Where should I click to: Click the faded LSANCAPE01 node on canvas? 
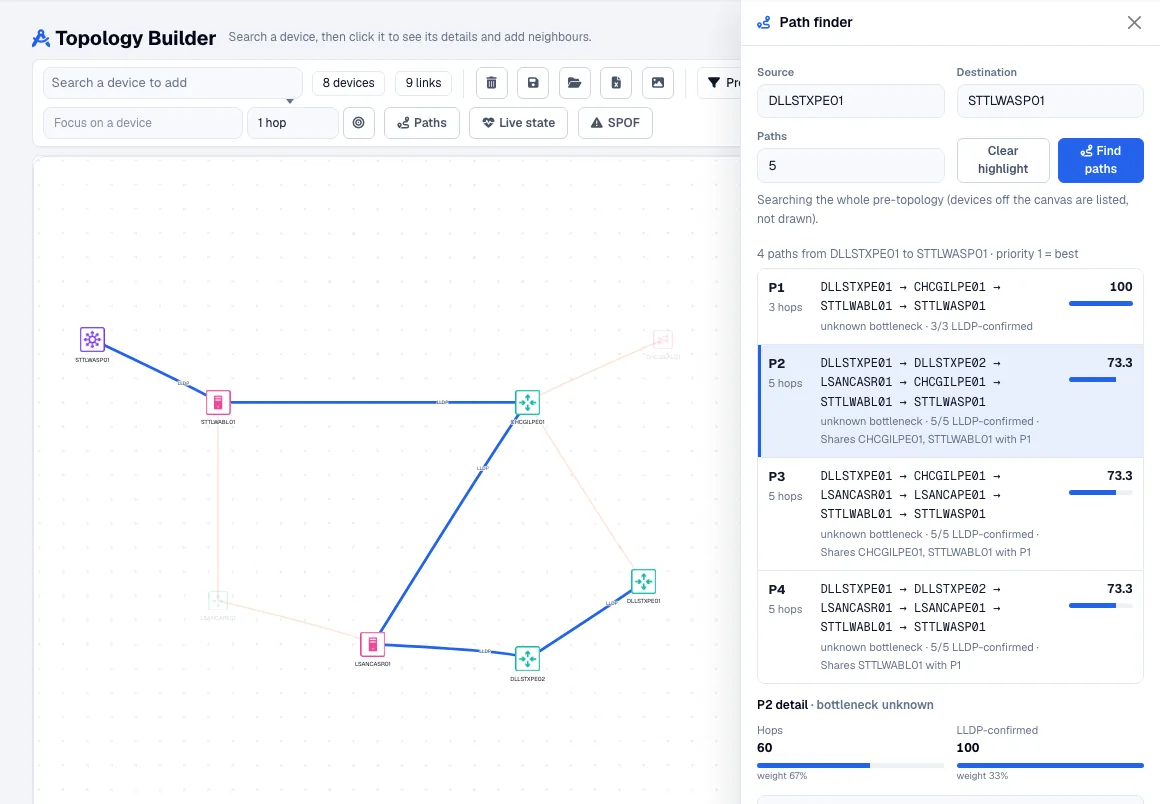218,600
